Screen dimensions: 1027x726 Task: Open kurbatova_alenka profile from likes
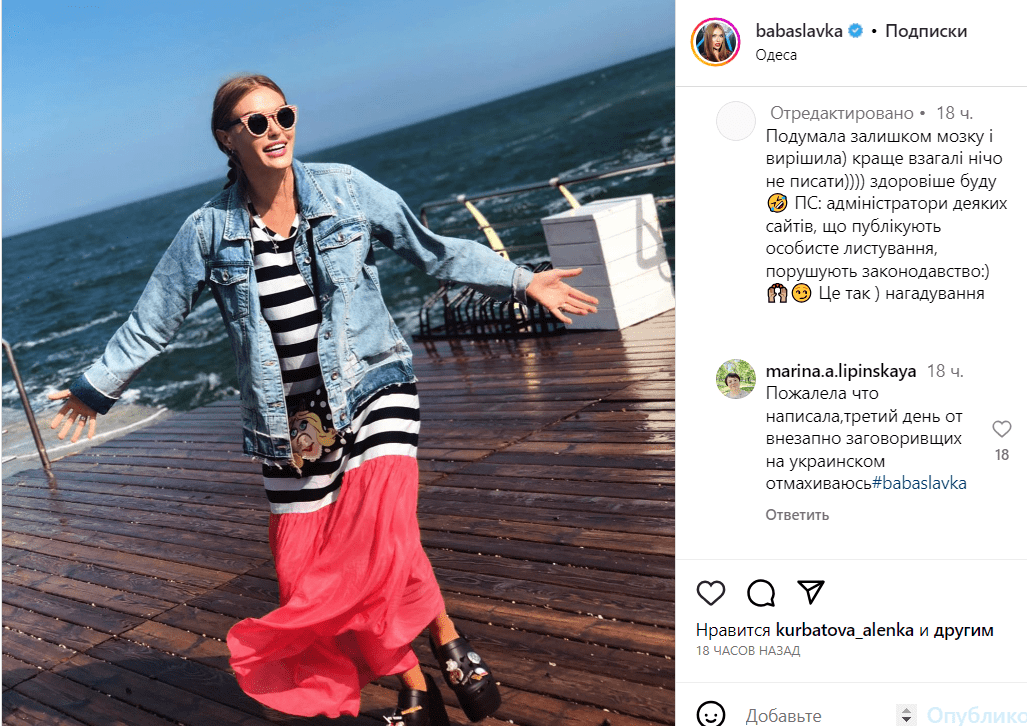pyautogui.click(x=845, y=630)
